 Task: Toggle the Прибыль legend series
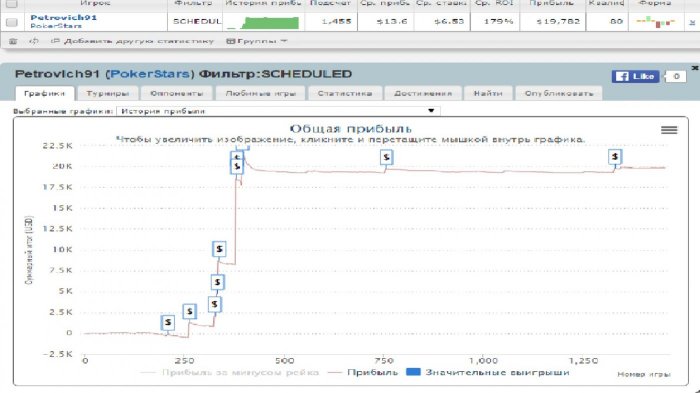363,372
